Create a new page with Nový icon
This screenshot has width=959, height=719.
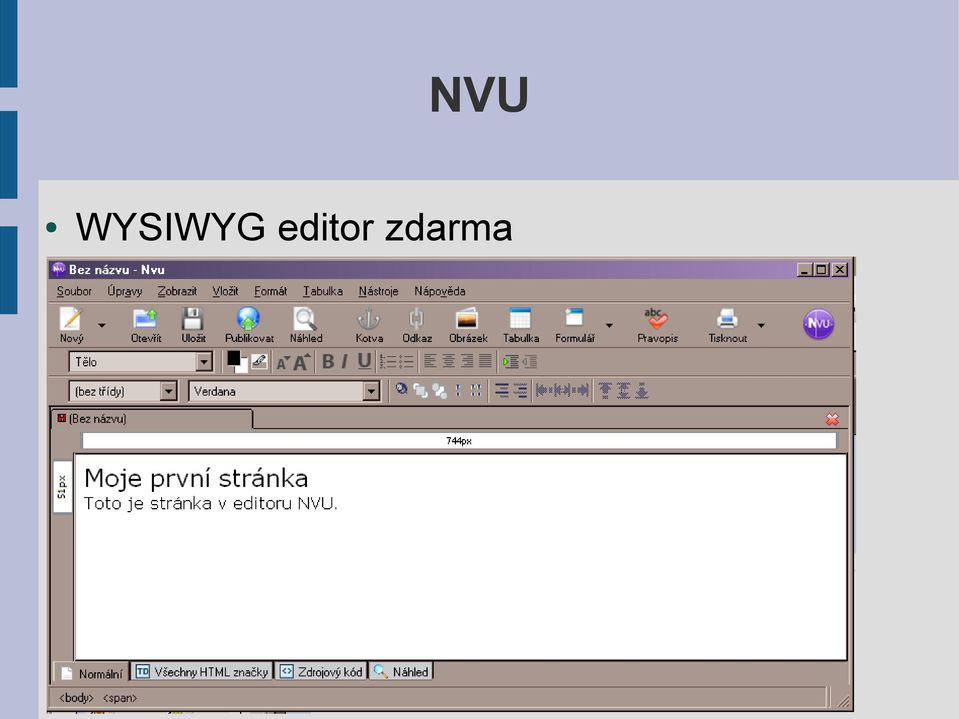(71, 325)
